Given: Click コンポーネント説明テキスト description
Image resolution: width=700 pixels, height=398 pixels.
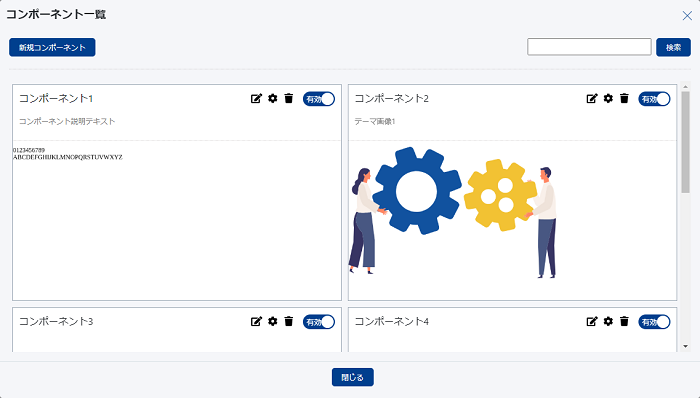Looking at the screenshot, I should (67, 121).
